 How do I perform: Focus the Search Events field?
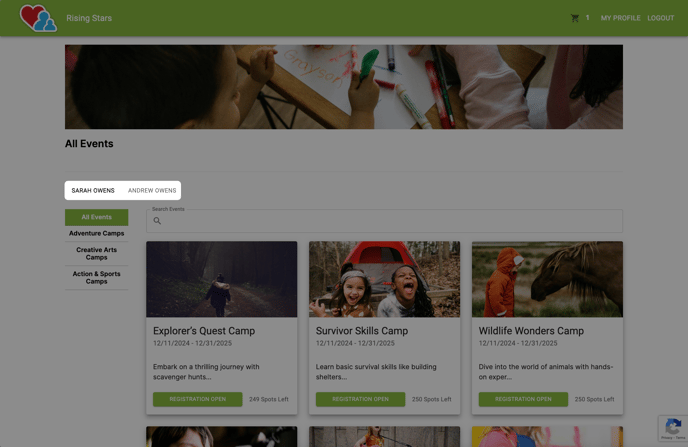coord(384,221)
